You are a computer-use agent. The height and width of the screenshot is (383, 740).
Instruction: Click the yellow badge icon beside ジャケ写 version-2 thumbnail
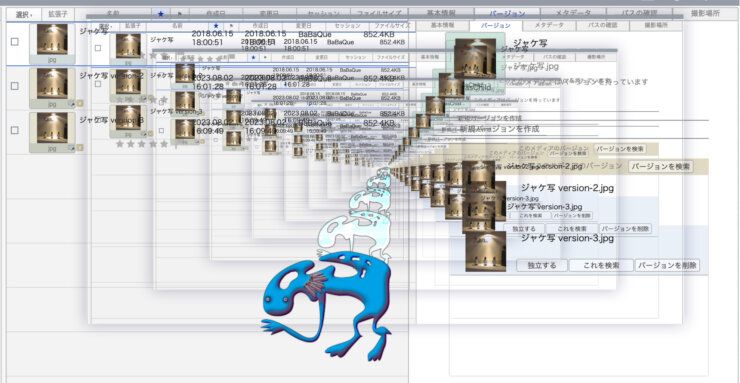click(80, 103)
